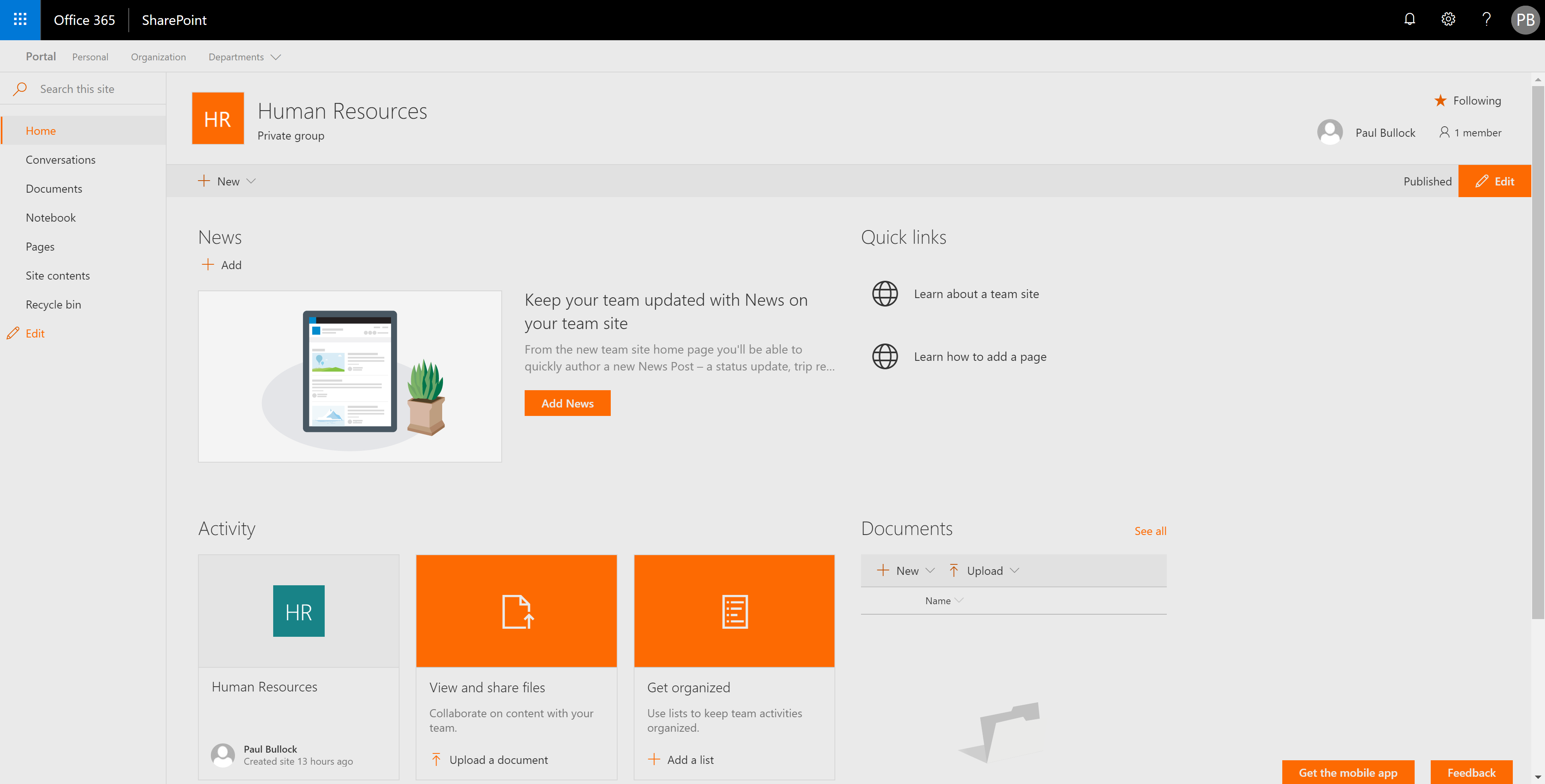Open the Office 365 app launcher waffle
1545x784 pixels.
click(20, 20)
